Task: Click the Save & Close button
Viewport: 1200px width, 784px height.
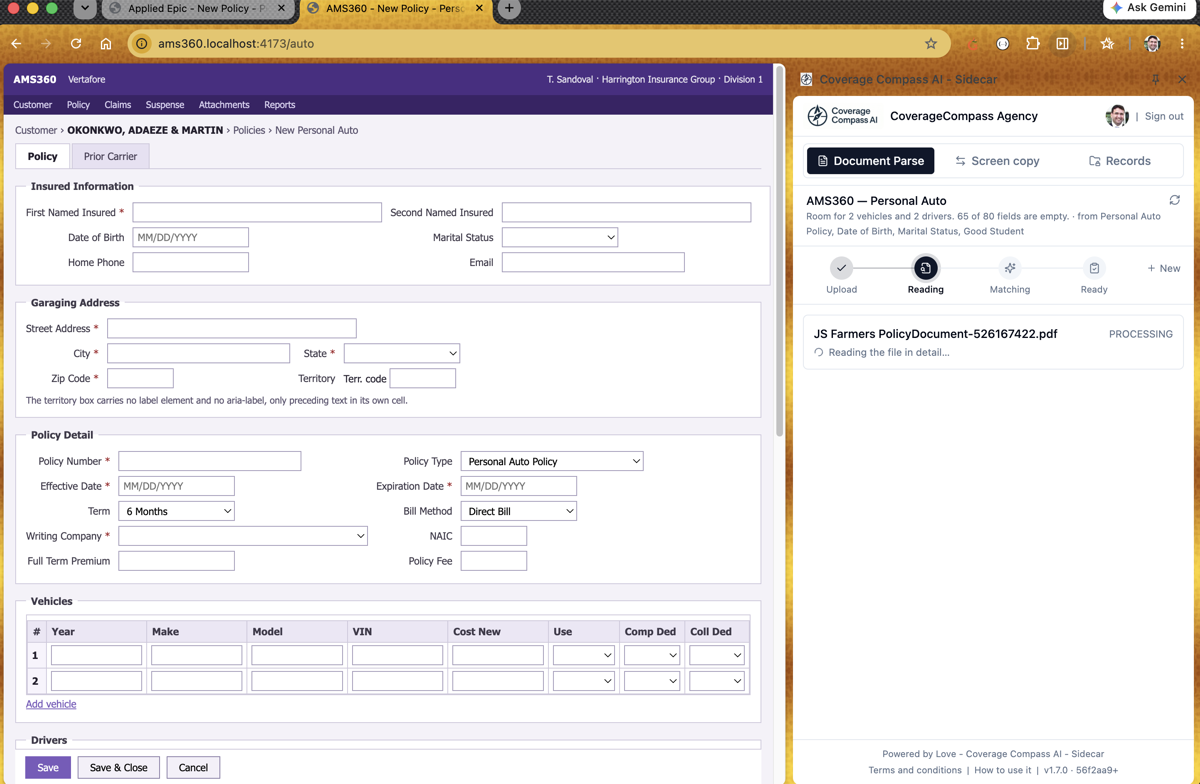Action: click(x=118, y=768)
